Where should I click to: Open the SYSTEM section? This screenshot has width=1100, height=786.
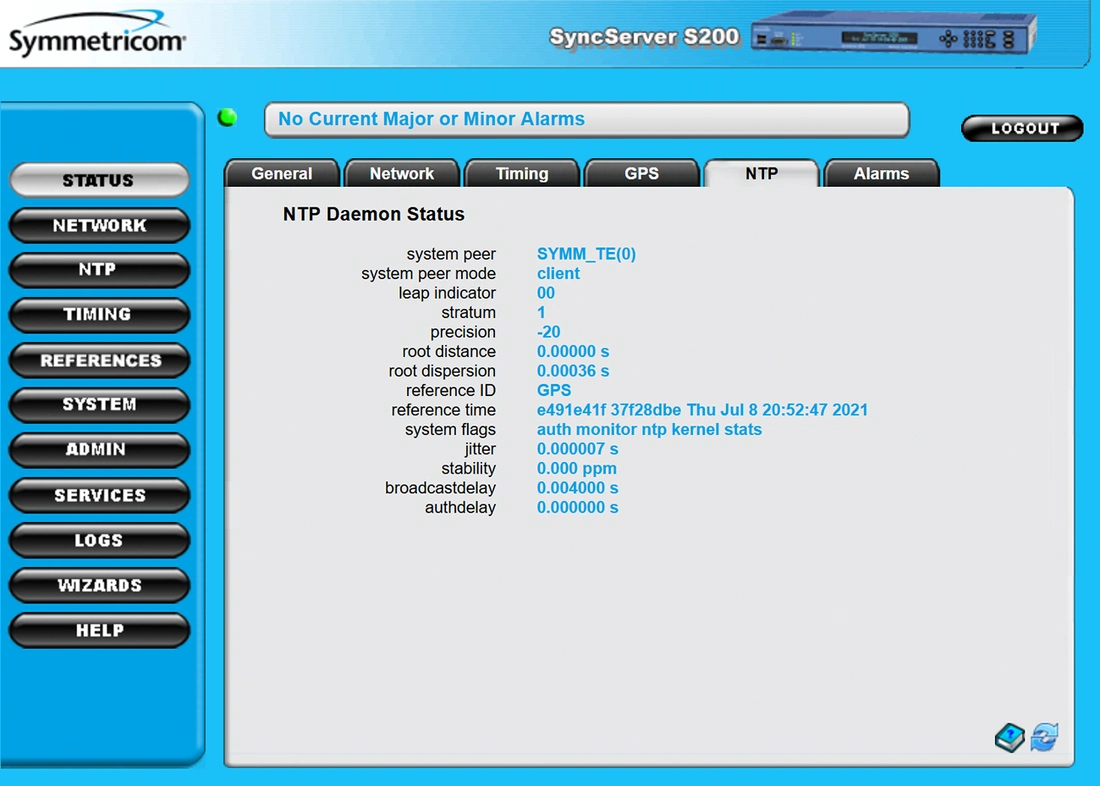pos(99,405)
